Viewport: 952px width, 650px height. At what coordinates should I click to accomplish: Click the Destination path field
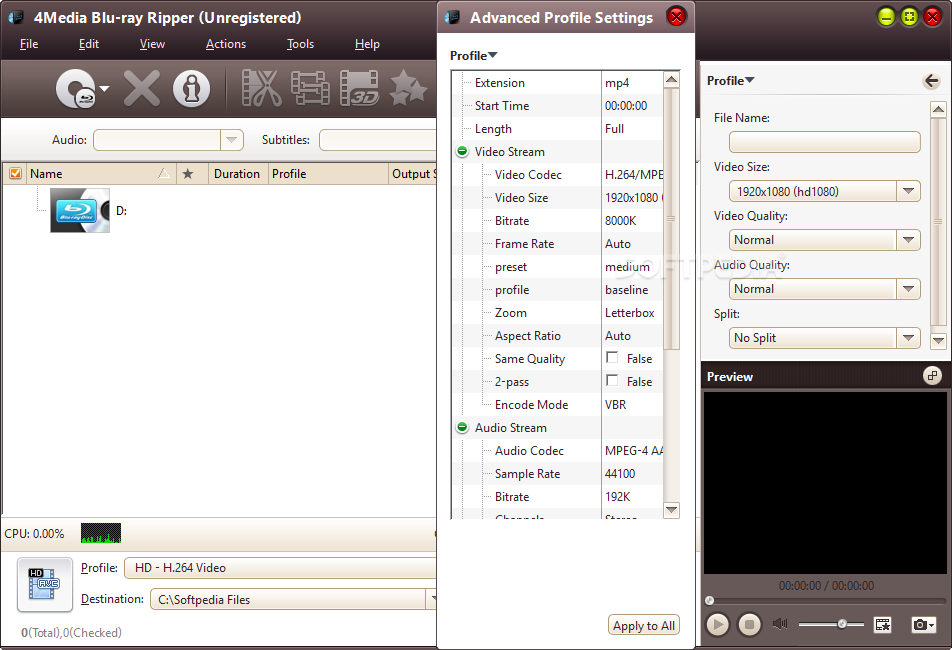[x=288, y=600]
